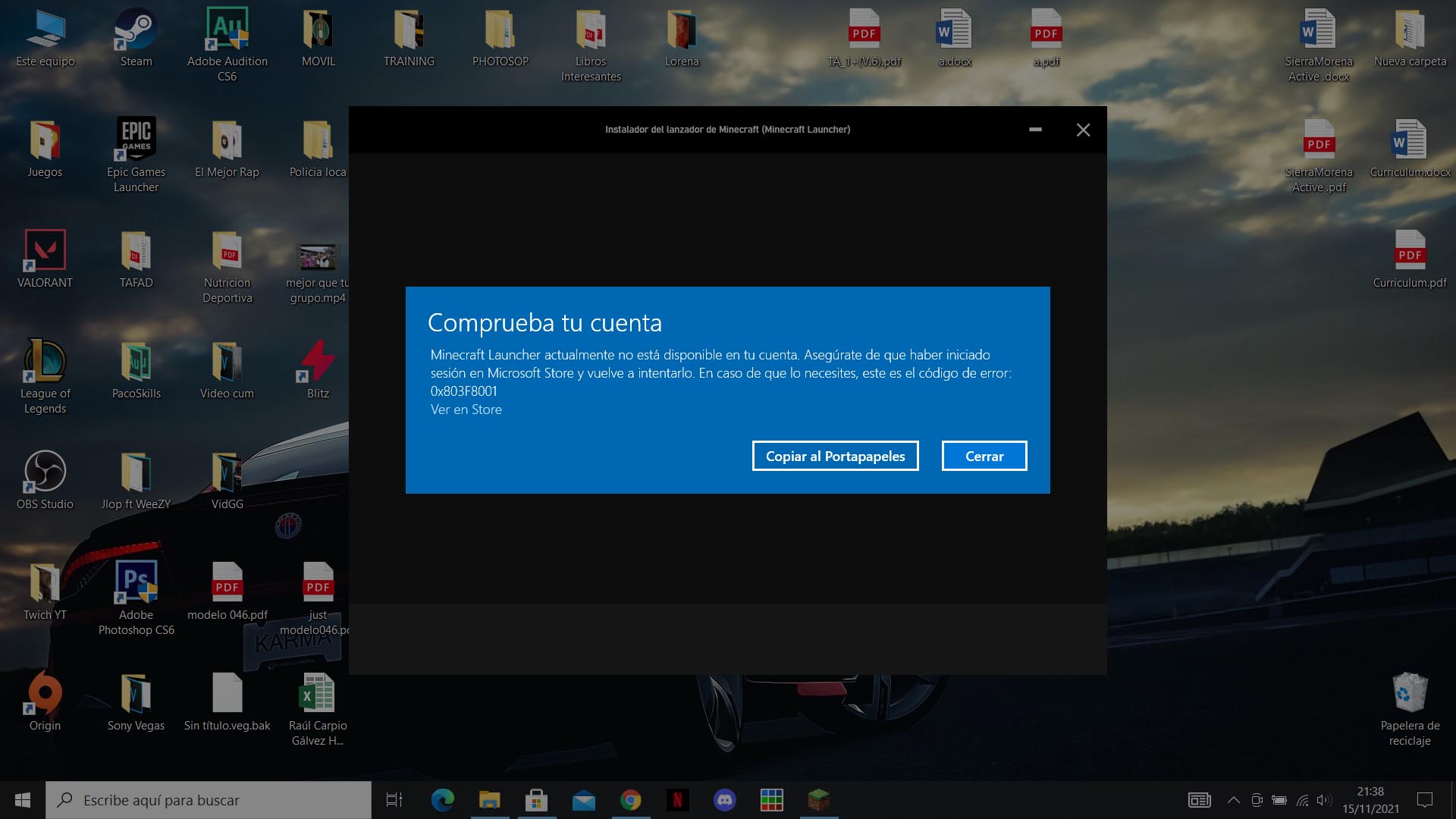Select Adobe Photoshop CS6 shortcut
Image resolution: width=1456 pixels, height=819 pixels.
(136, 595)
